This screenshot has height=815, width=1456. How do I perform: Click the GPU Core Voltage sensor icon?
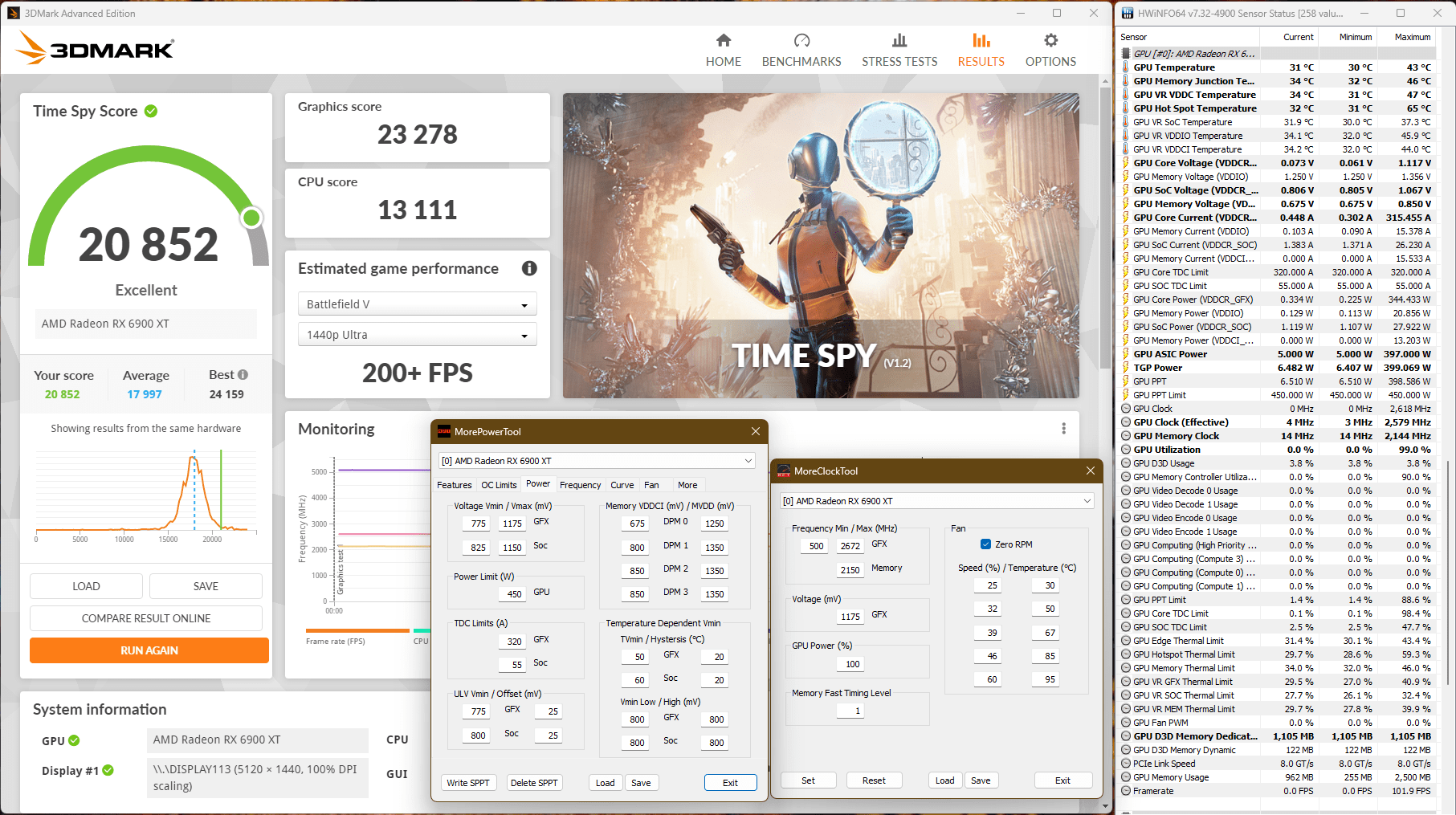1126,163
